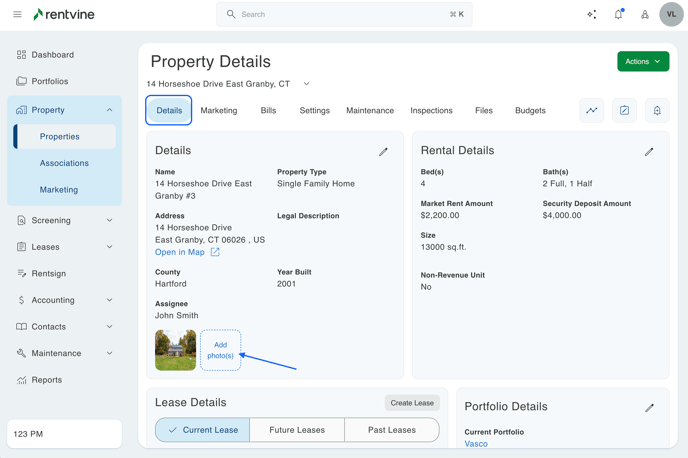Switch to the Inspections tab

431,111
